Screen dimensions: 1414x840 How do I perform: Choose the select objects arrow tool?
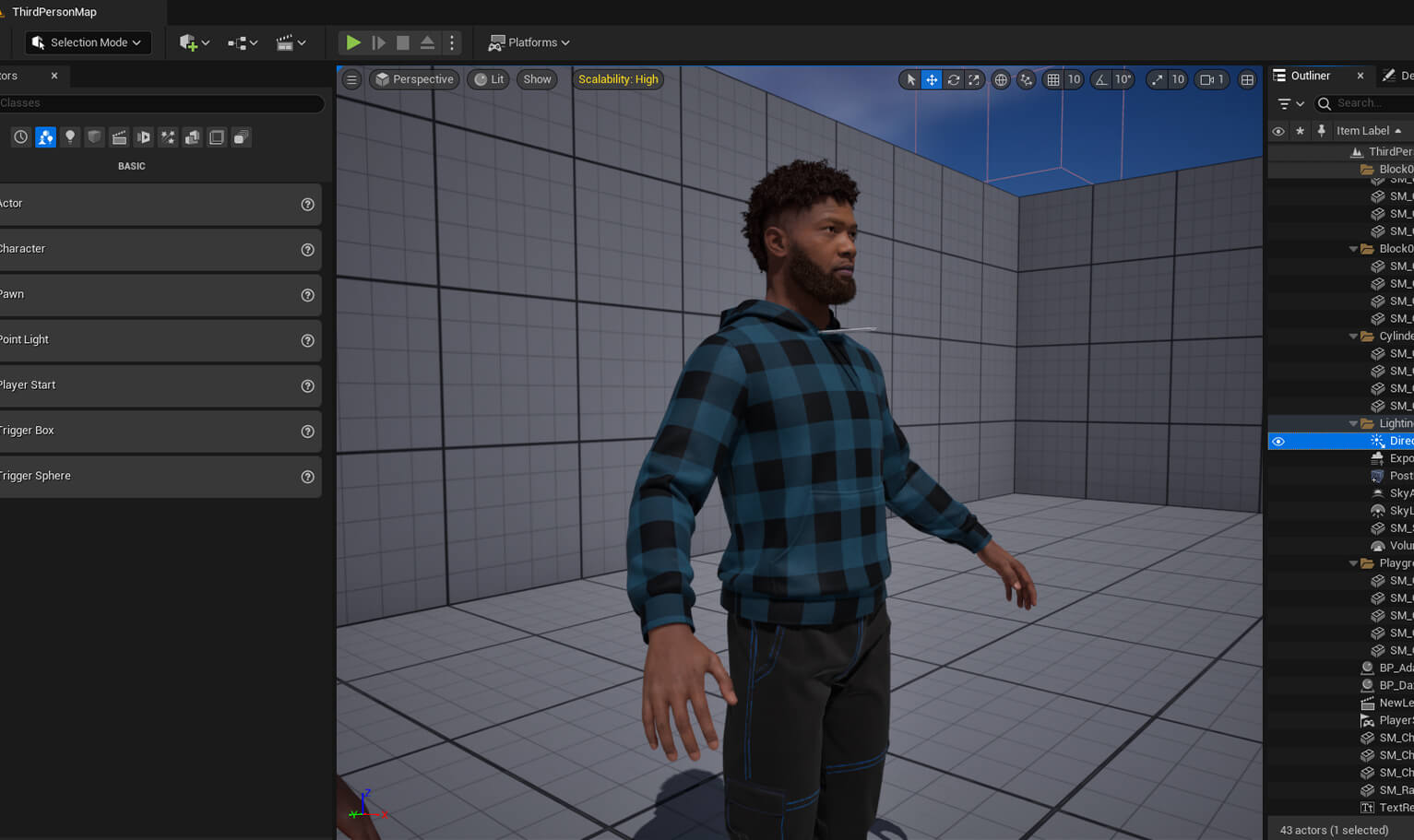point(910,80)
